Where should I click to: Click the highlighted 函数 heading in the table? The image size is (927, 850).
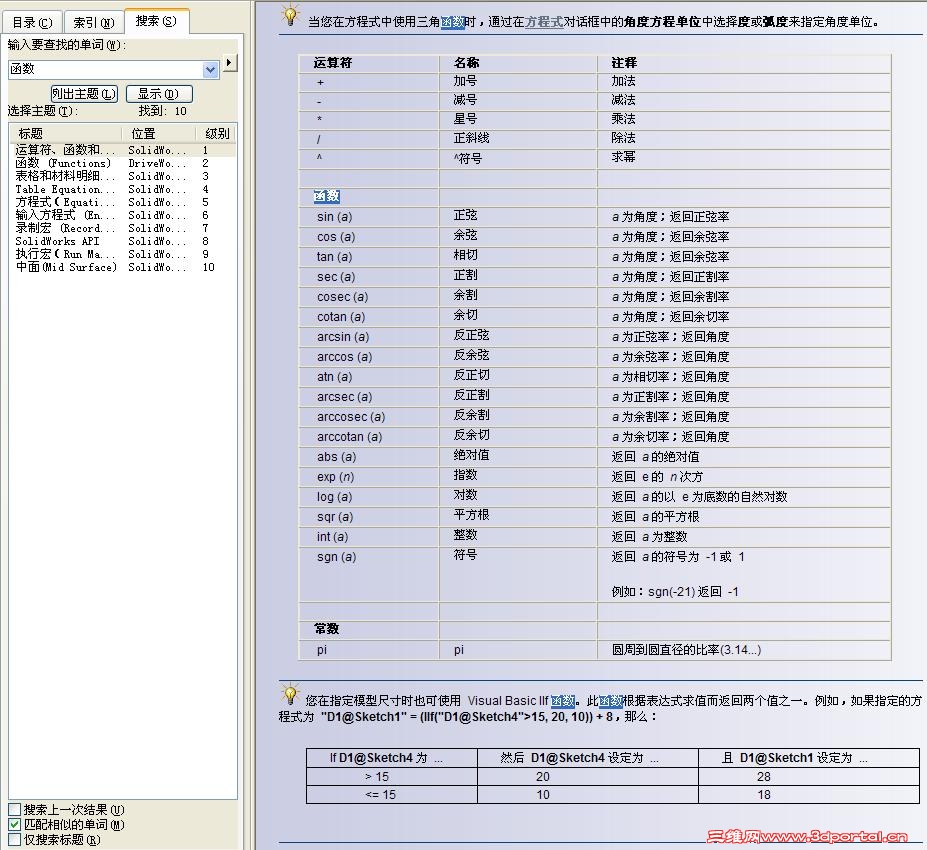(x=327, y=196)
